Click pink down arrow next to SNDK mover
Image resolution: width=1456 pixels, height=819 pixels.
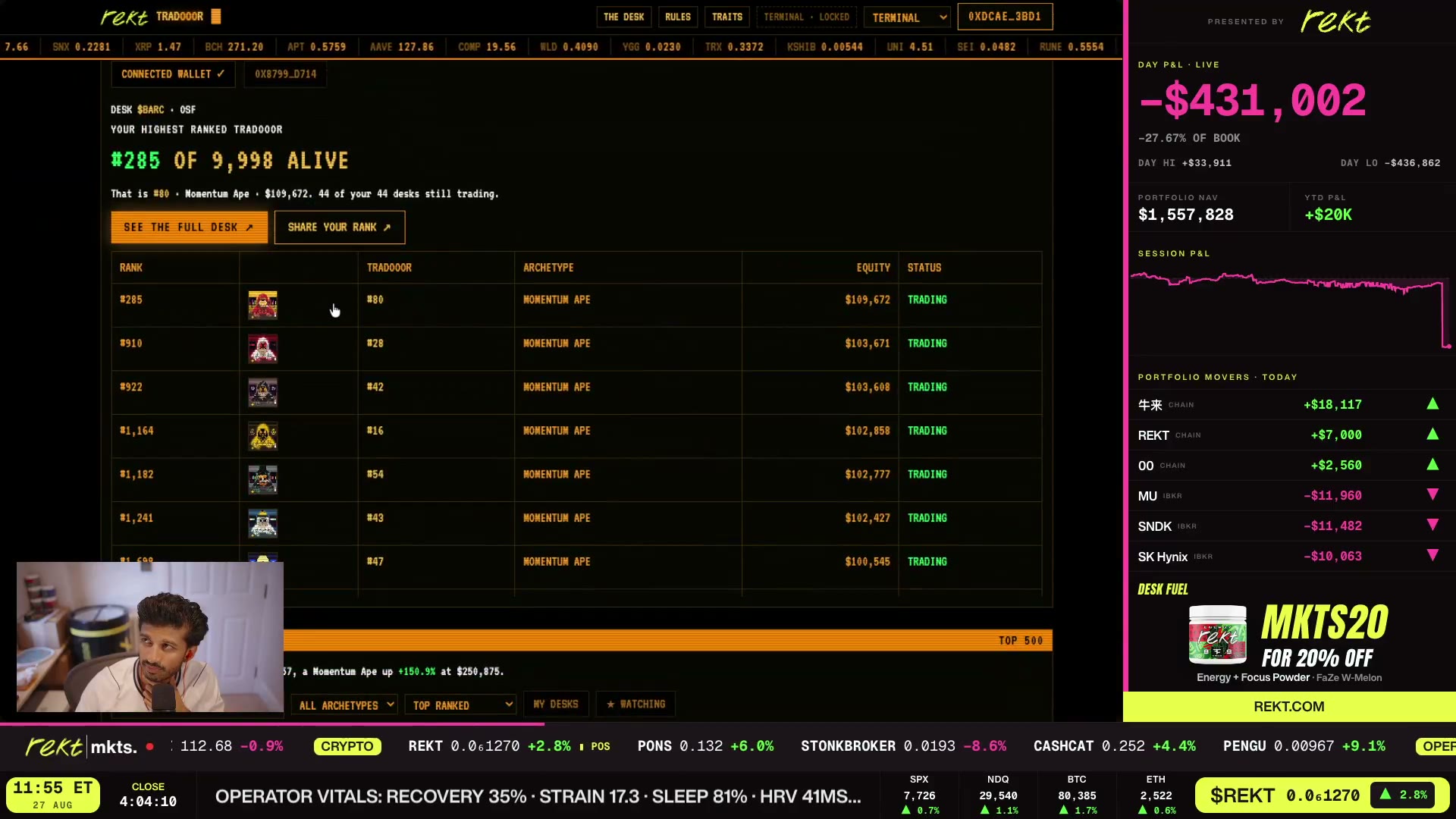pyautogui.click(x=1432, y=525)
